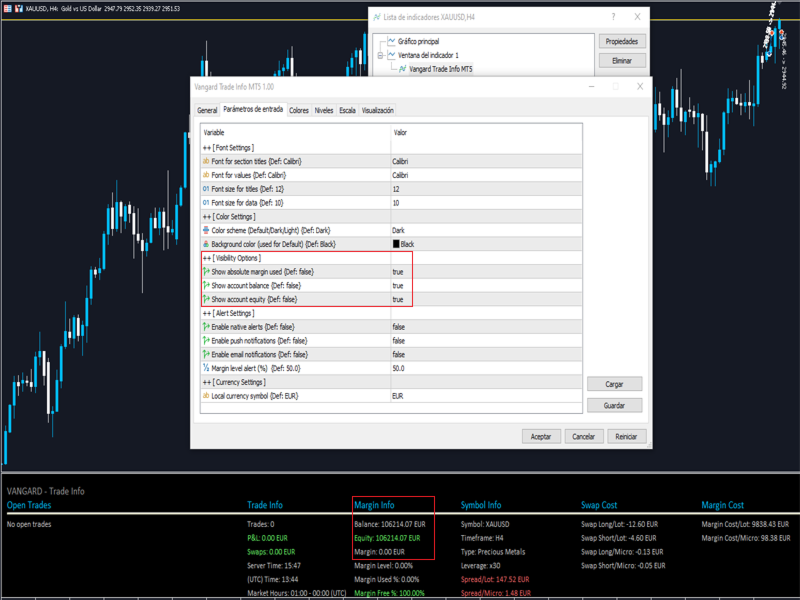Toggle Enable push notifications false value

[x=486, y=341]
